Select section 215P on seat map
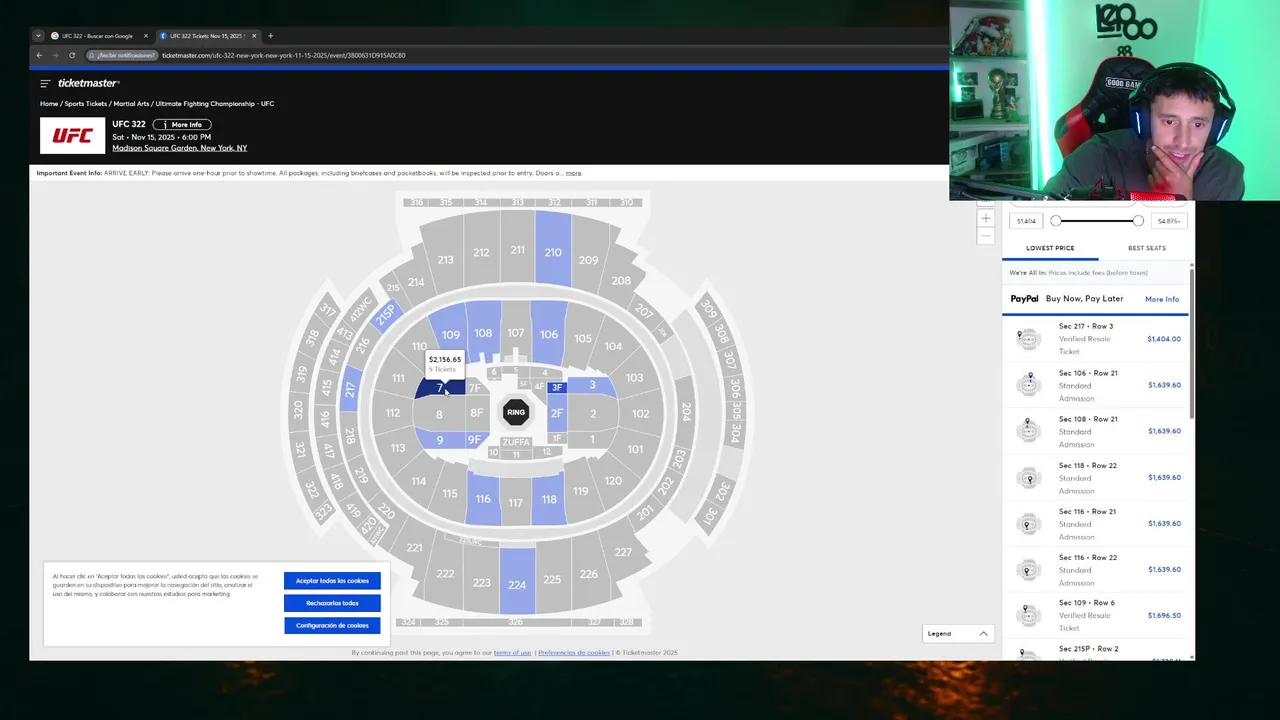Image resolution: width=1280 pixels, height=720 pixels. click(x=385, y=315)
